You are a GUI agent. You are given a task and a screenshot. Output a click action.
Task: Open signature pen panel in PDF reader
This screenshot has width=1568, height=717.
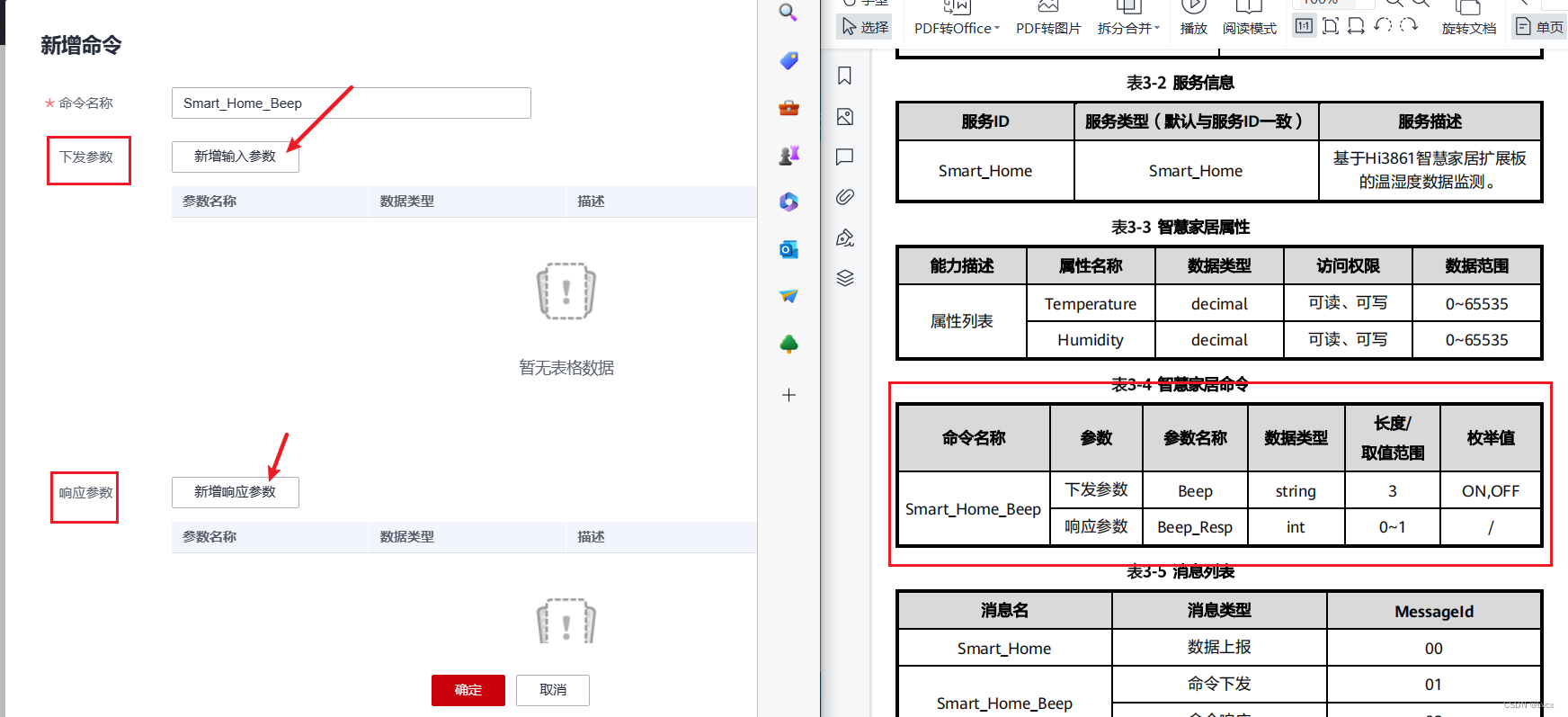coord(844,238)
